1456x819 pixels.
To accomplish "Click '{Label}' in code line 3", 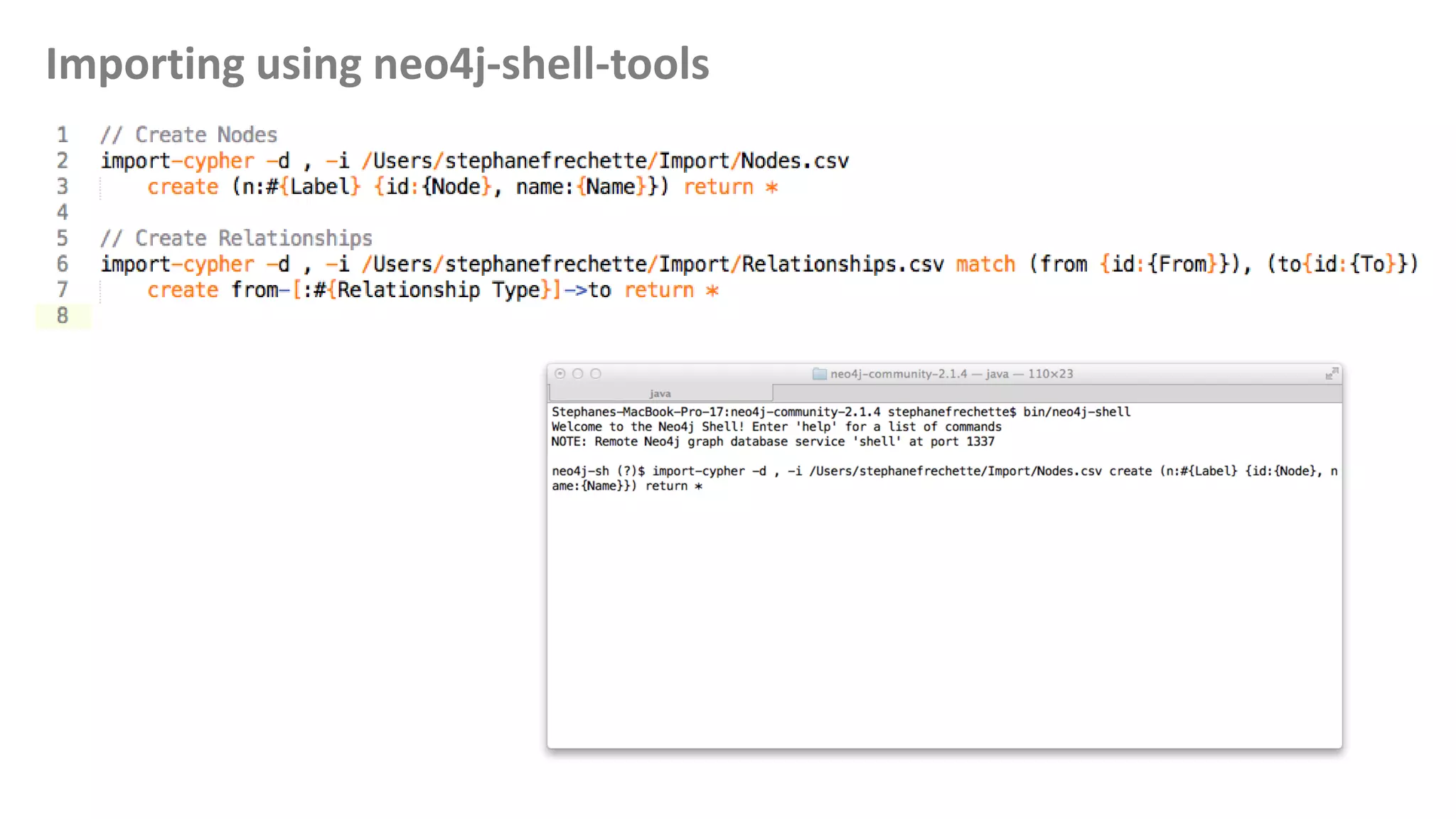I will 320,187.
